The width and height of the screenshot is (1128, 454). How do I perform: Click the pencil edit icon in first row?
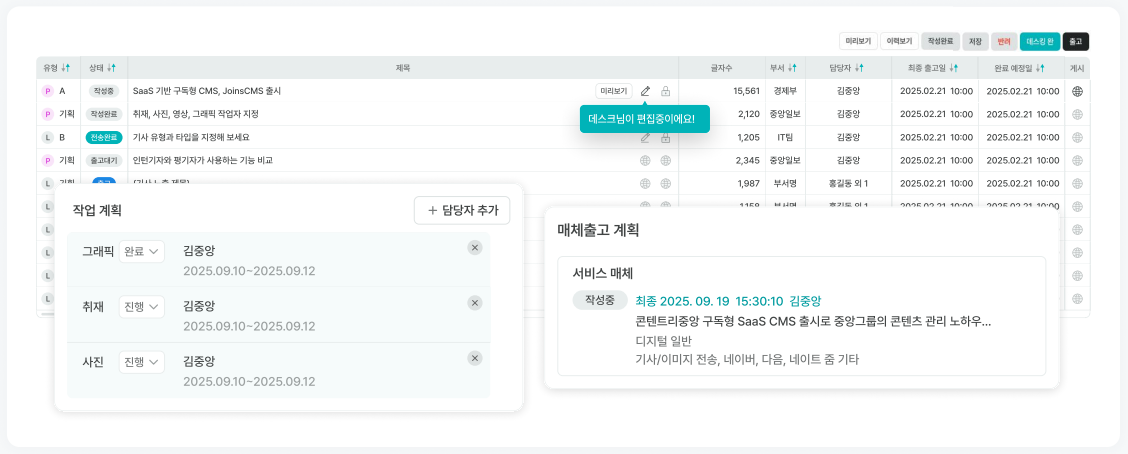click(x=645, y=91)
